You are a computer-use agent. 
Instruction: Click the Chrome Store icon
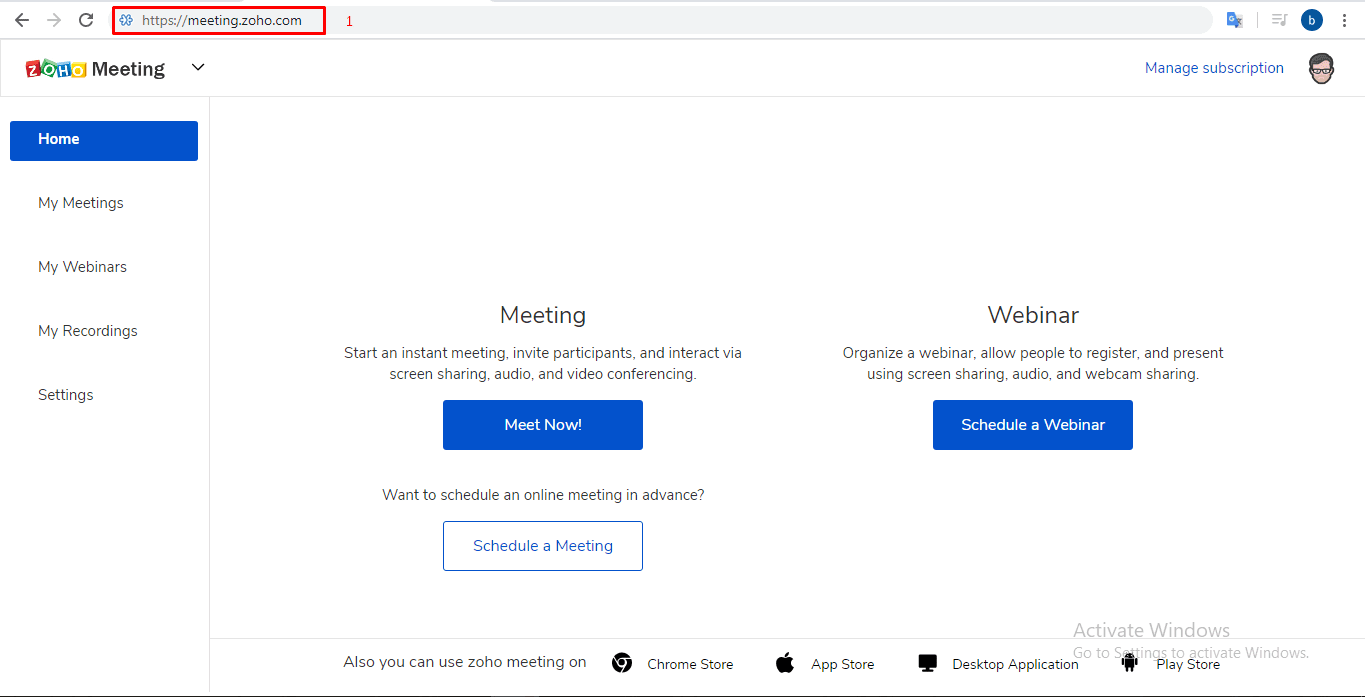(622, 663)
